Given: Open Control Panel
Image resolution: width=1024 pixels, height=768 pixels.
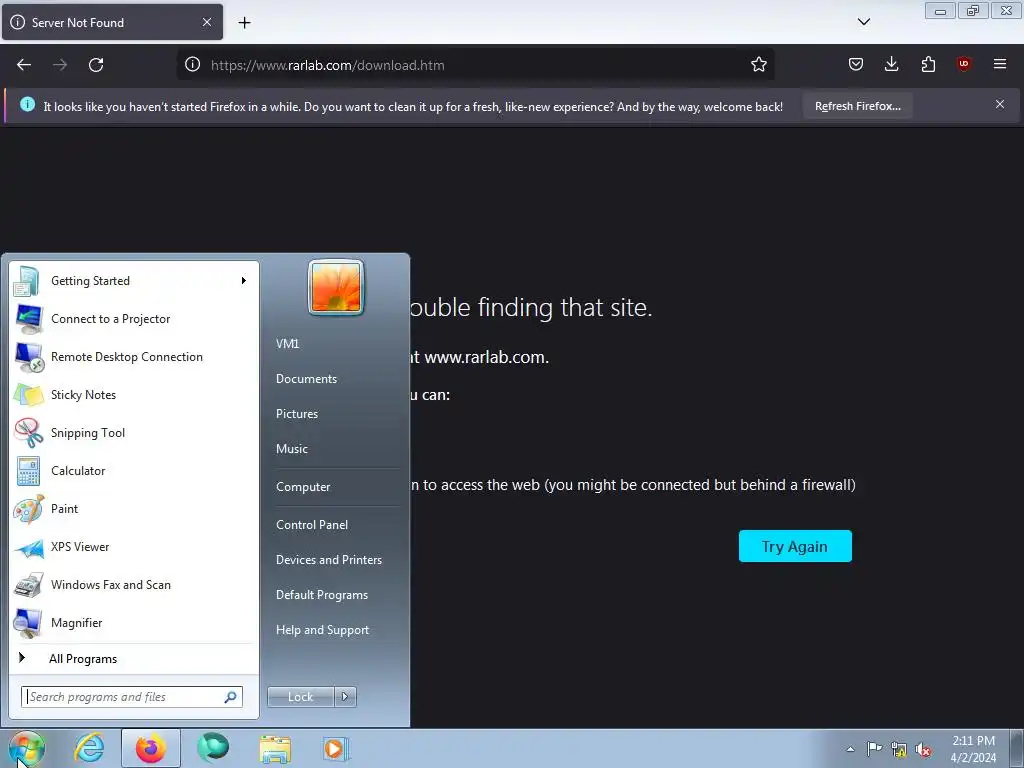Looking at the screenshot, I should [x=312, y=525].
